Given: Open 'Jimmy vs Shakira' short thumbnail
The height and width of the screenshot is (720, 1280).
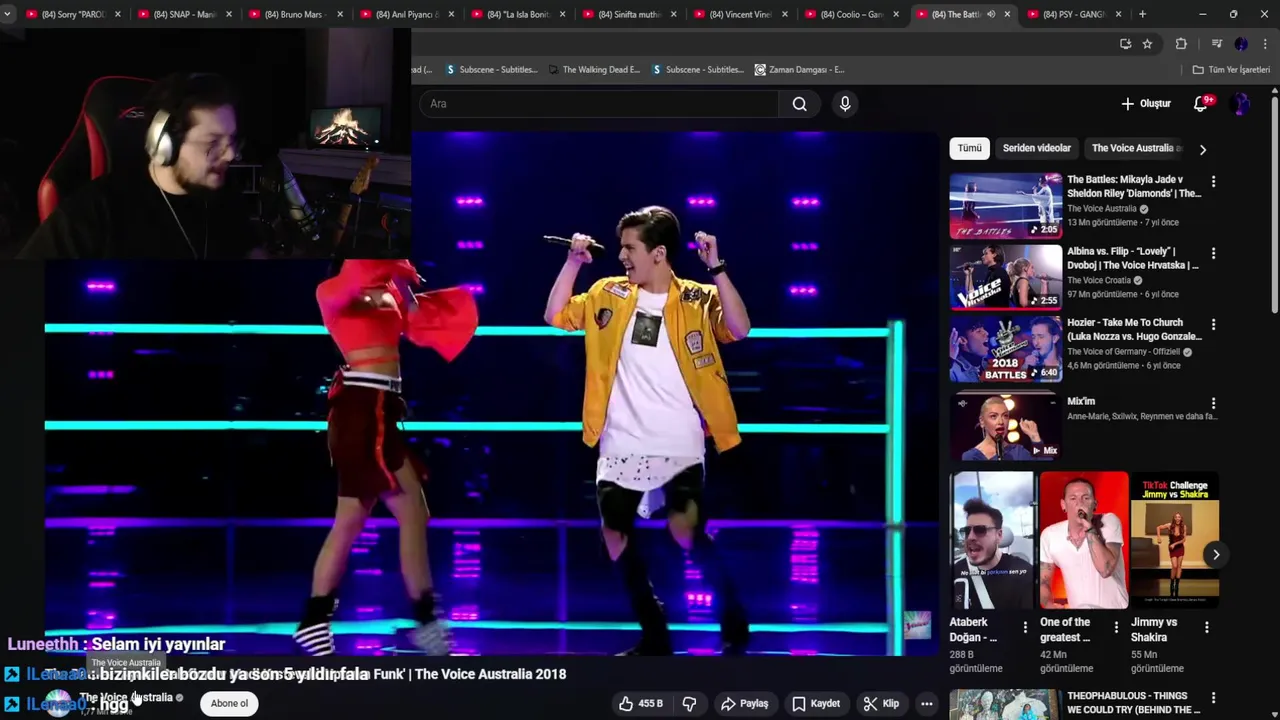Looking at the screenshot, I should 1174,540.
